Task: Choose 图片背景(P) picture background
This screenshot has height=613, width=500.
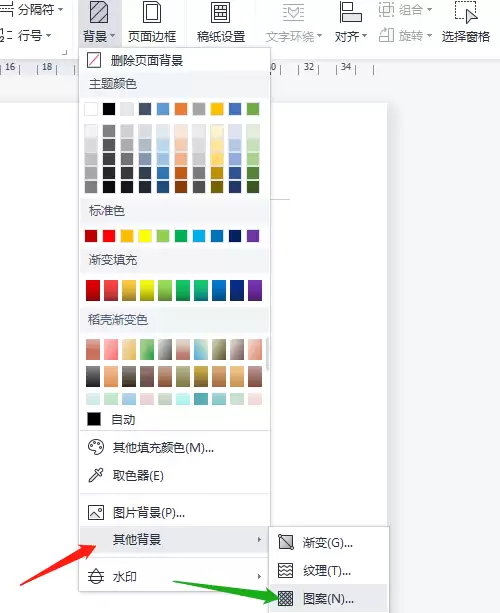Action: pos(174,513)
